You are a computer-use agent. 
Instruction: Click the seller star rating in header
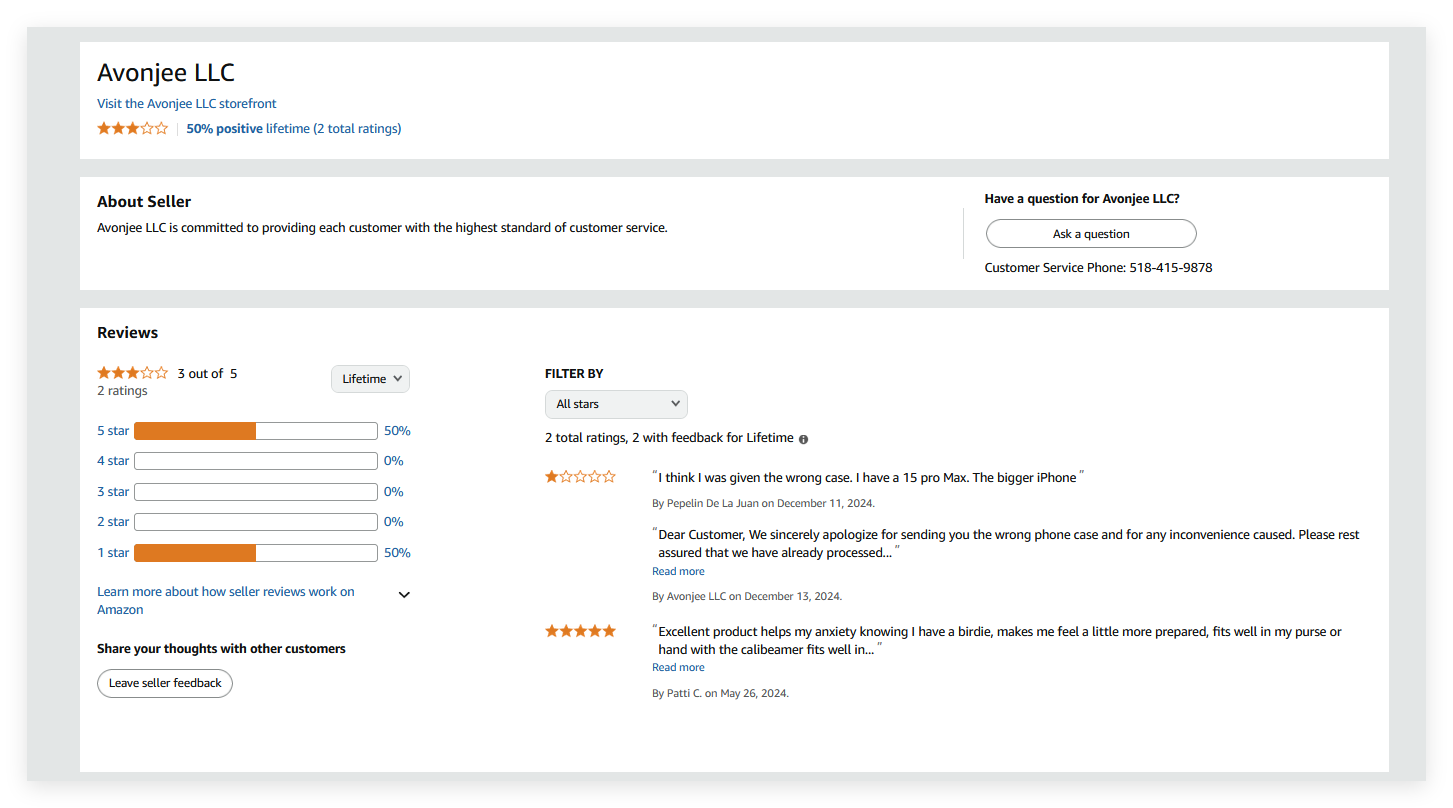[x=132, y=128]
